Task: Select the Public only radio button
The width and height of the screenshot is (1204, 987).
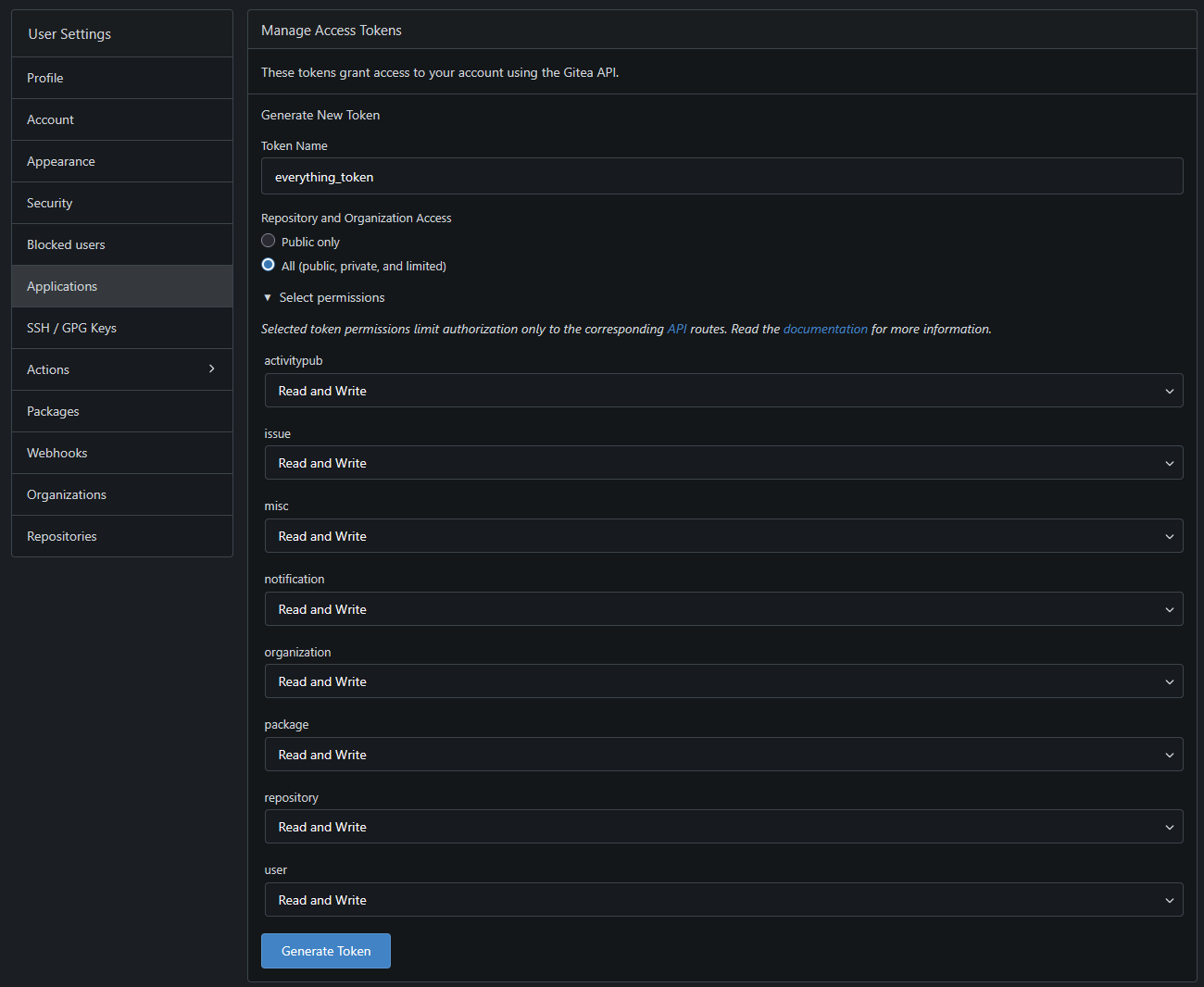Action: (x=269, y=241)
